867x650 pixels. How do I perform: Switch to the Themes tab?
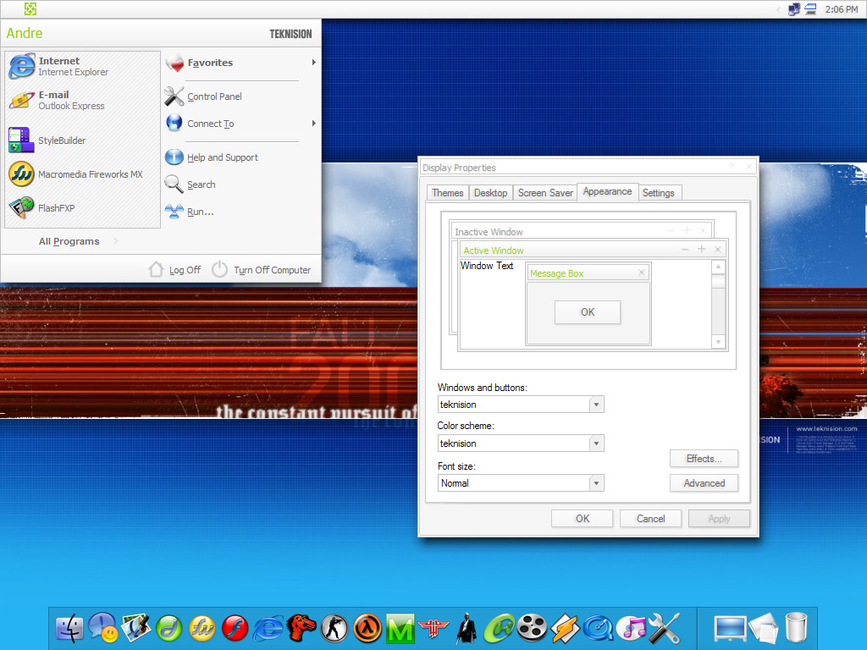tap(447, 193)
